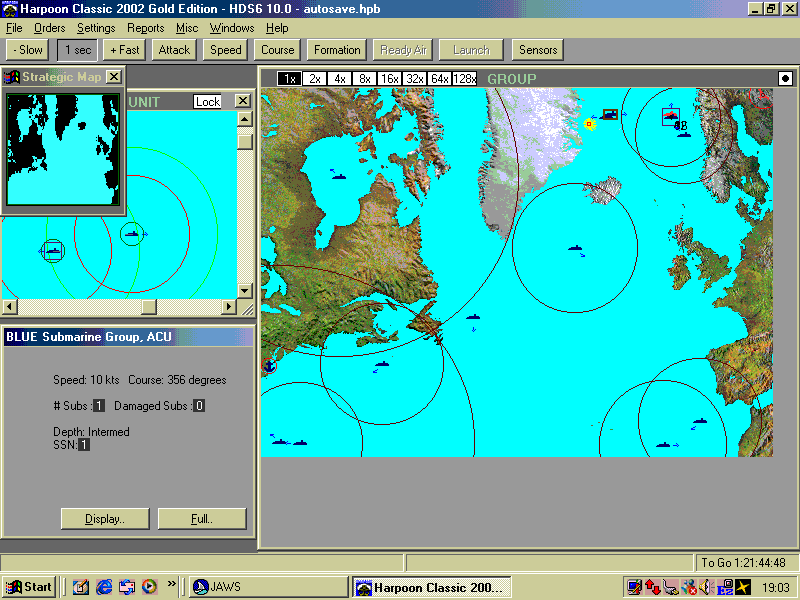
Task: Open the Formation editor button
Action: coord(337,50)
